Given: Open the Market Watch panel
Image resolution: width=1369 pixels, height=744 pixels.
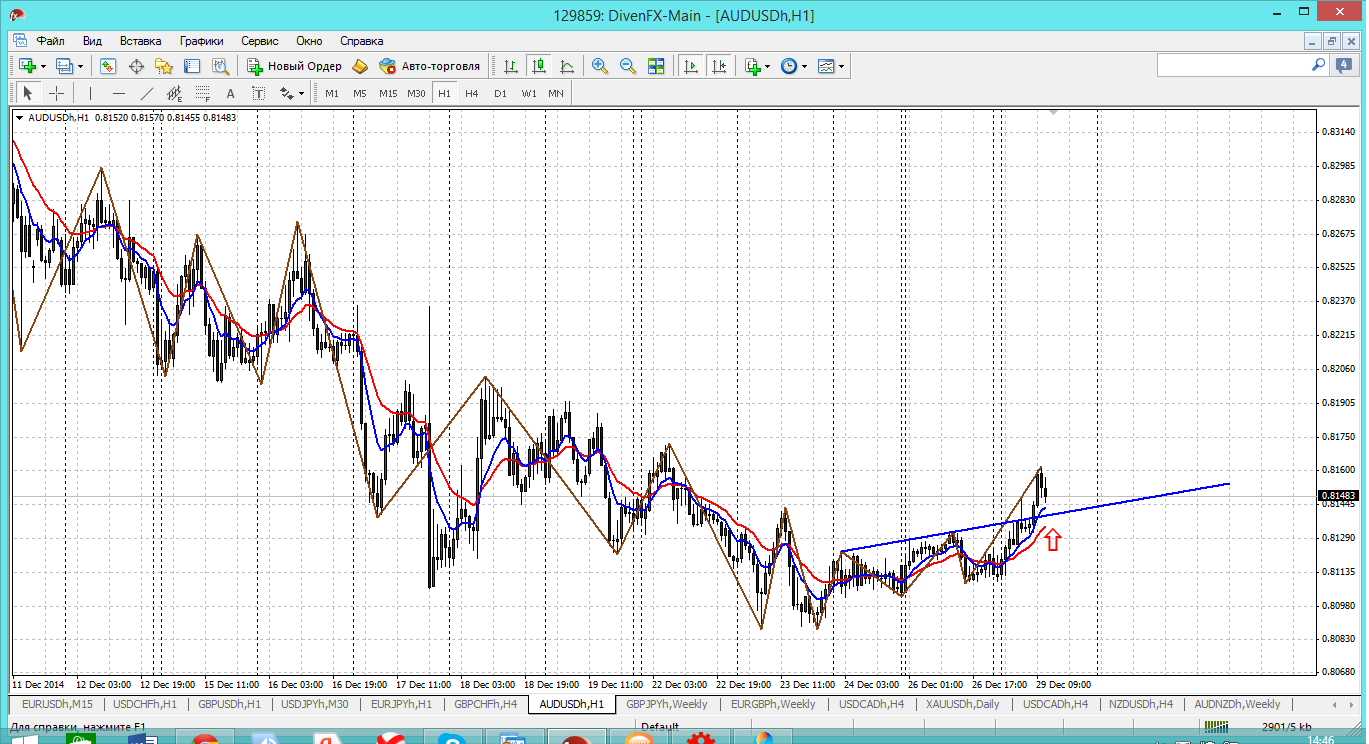Looking at the screenshot, I should [x=108, y=66].
